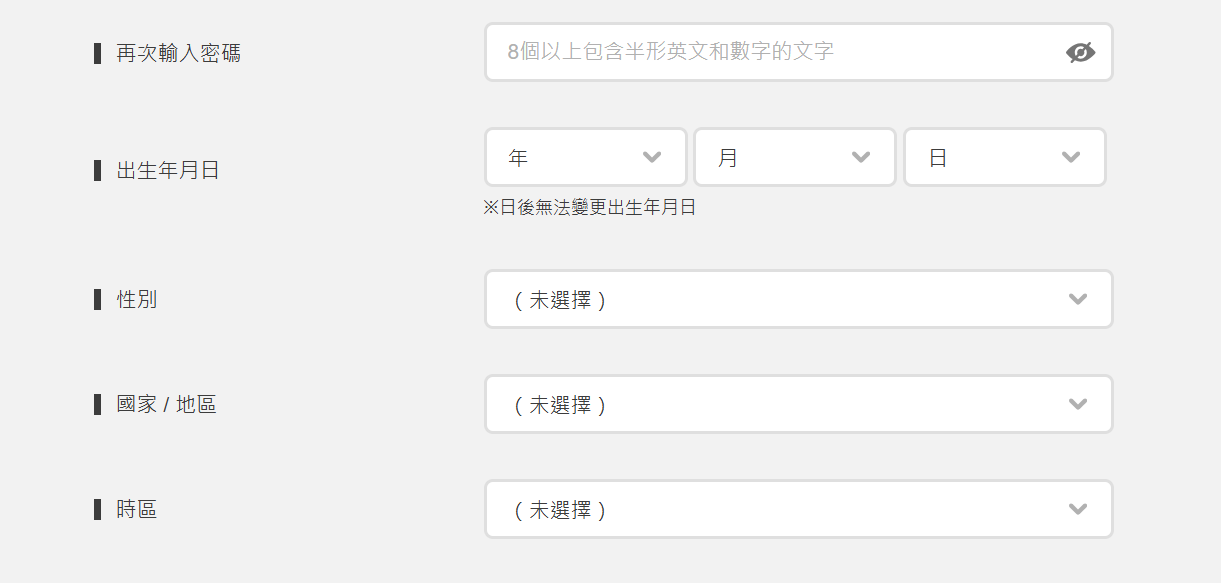Open the 日 (day) dropdown
This screenshot has height=583, width=1221.
[1004, 157]
